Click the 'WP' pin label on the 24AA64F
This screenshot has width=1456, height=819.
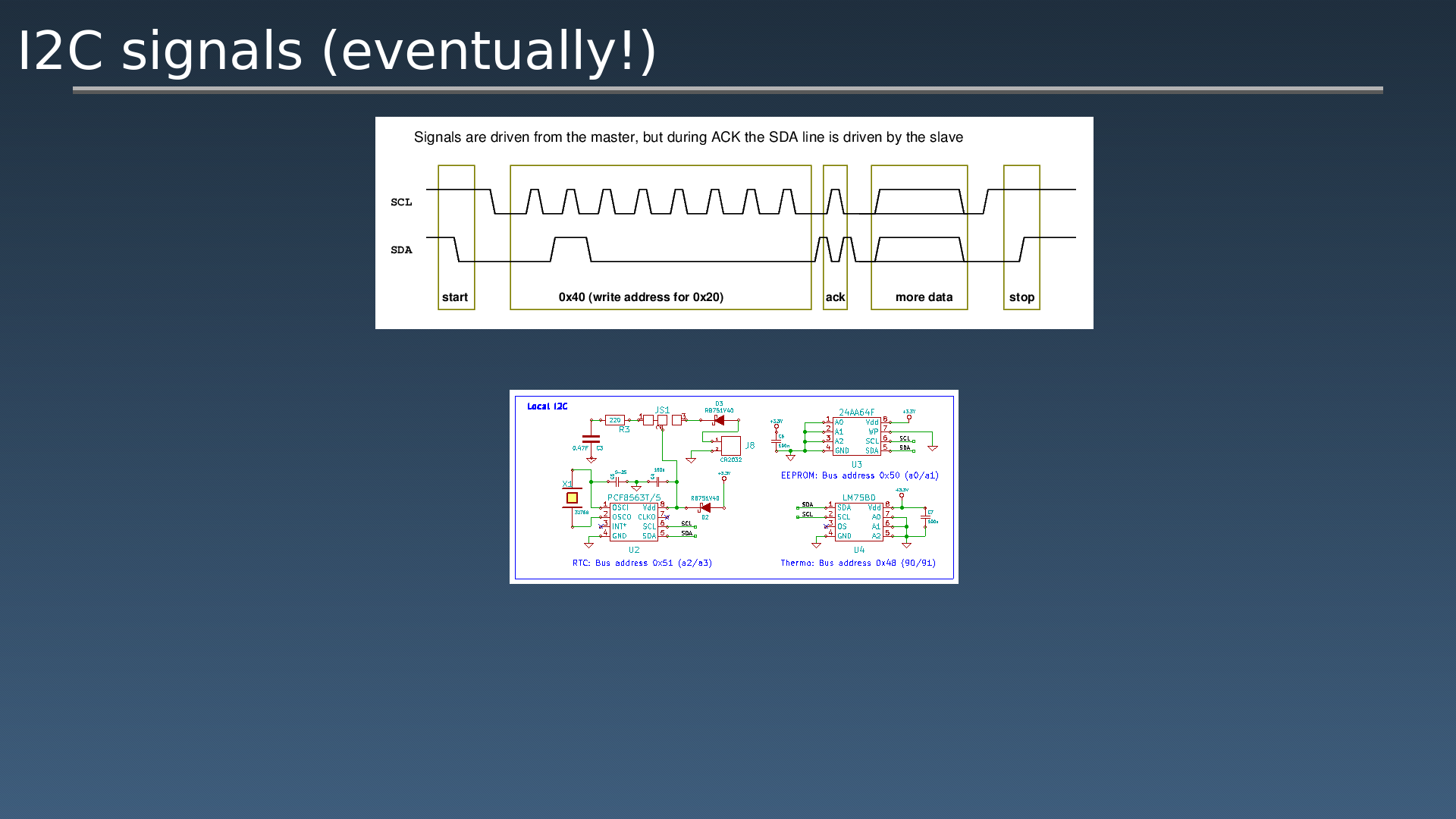(x=873, y=431)
